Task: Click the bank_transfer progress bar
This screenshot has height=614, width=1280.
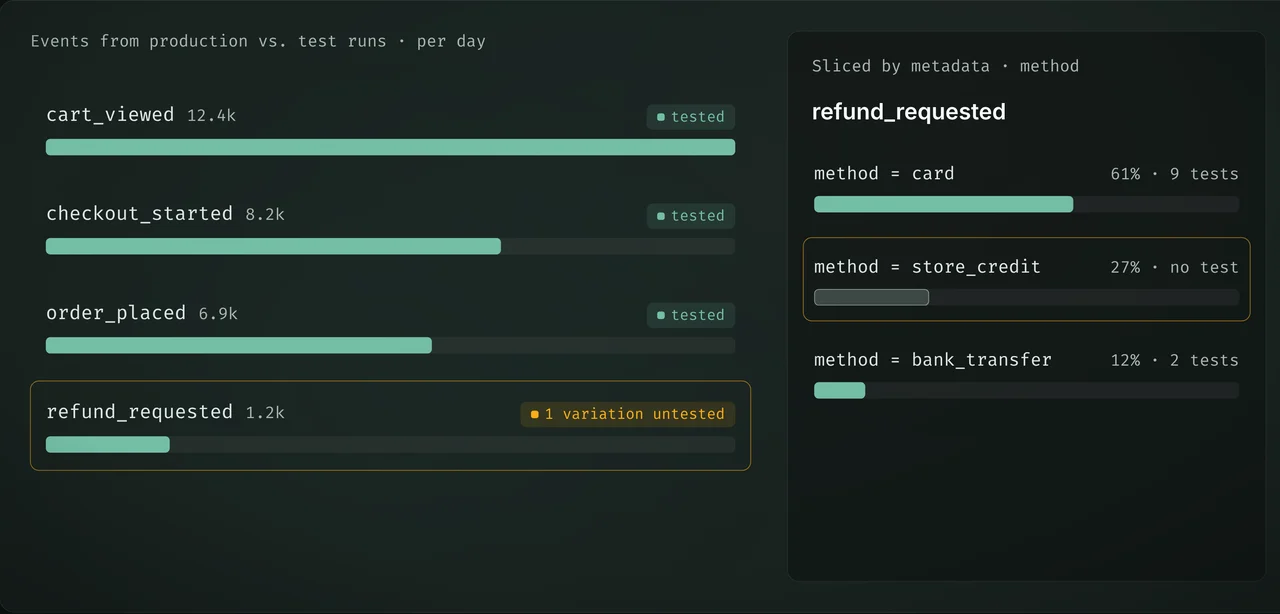Action: click(1026, 390)
